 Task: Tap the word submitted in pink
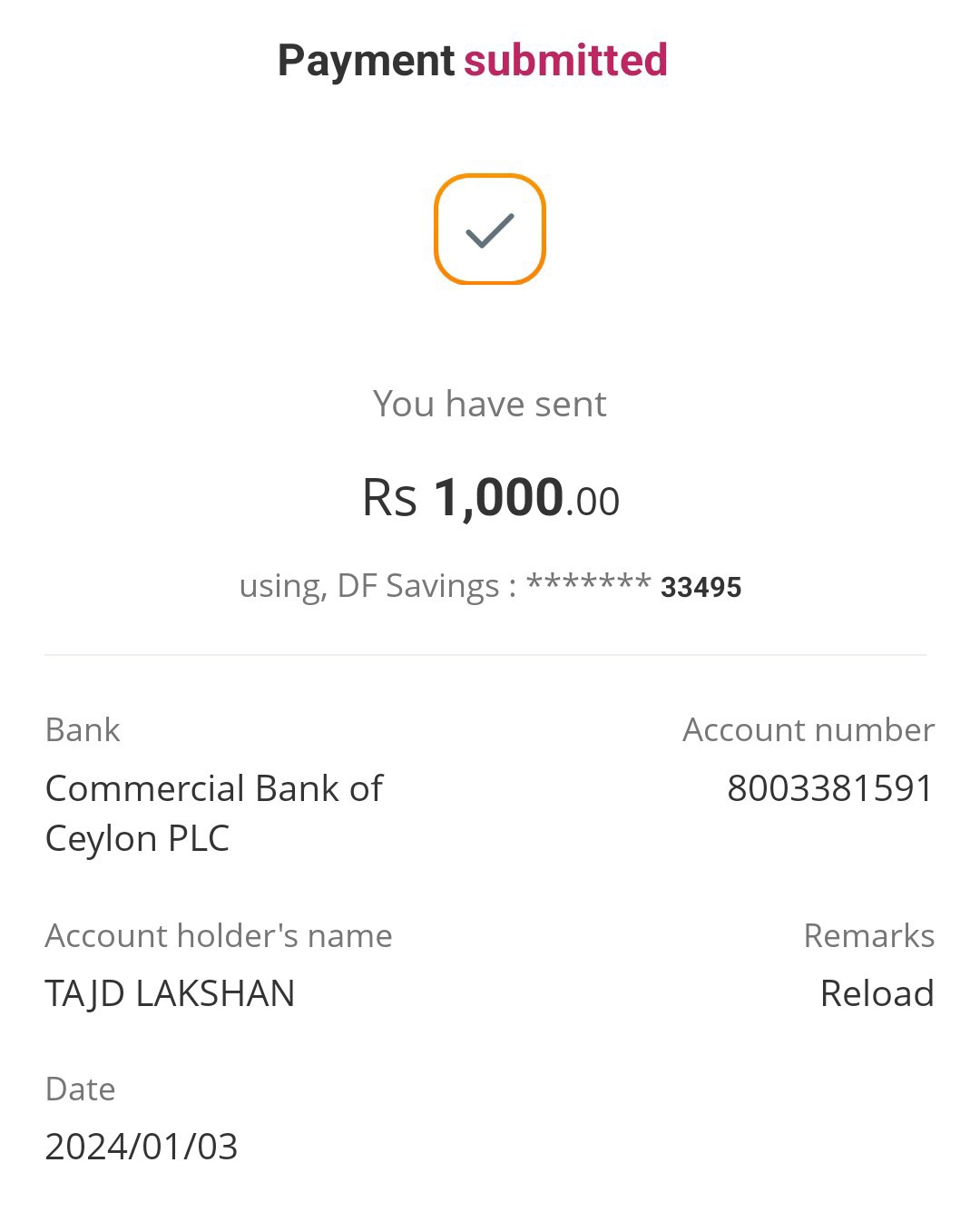pyautogui.click(x=565, y=61)
